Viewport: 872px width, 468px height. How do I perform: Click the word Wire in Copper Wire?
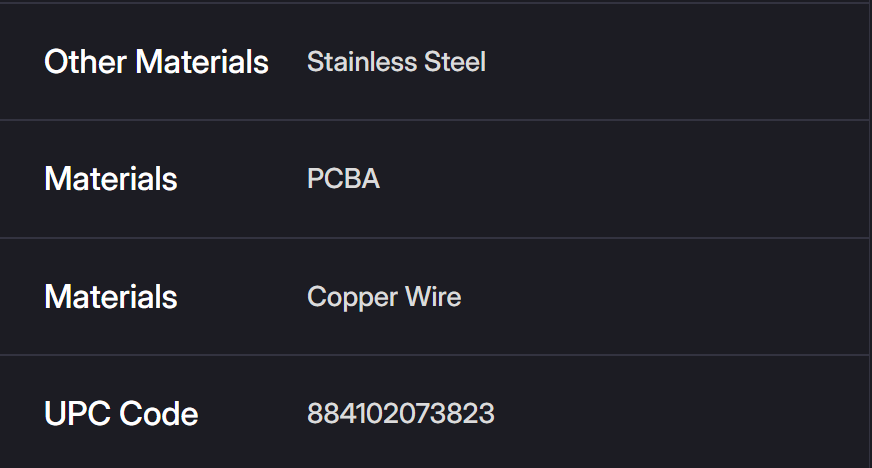point(433,297)
